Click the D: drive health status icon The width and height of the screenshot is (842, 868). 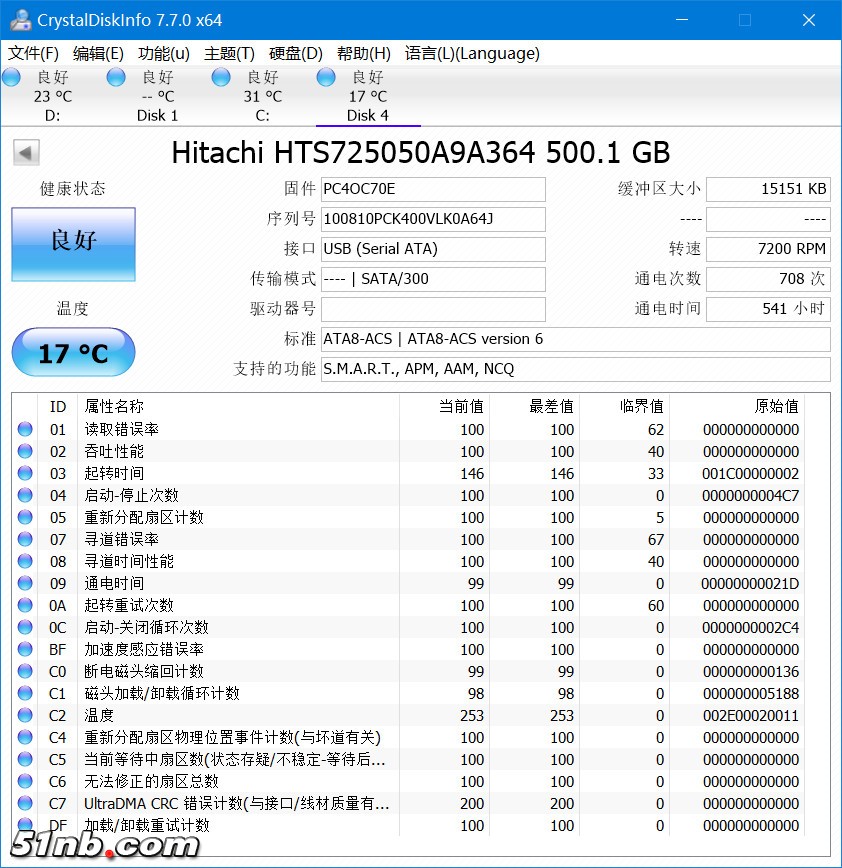tap(12, 76)
